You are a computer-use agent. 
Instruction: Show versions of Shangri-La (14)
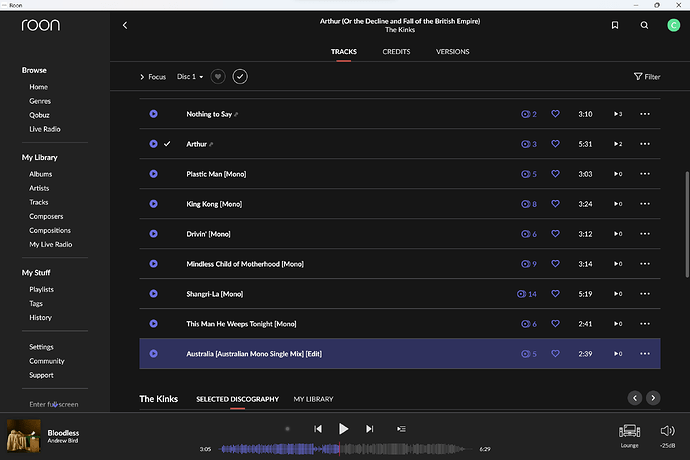click(x=527, y=294)
